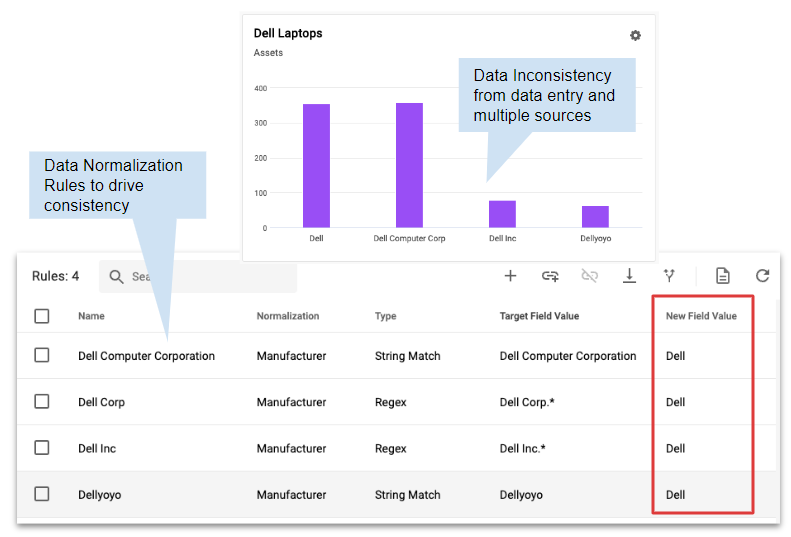Add a new rule with plus icon
791x537 pixels.
pyautogui.click(x=510, y=276)
